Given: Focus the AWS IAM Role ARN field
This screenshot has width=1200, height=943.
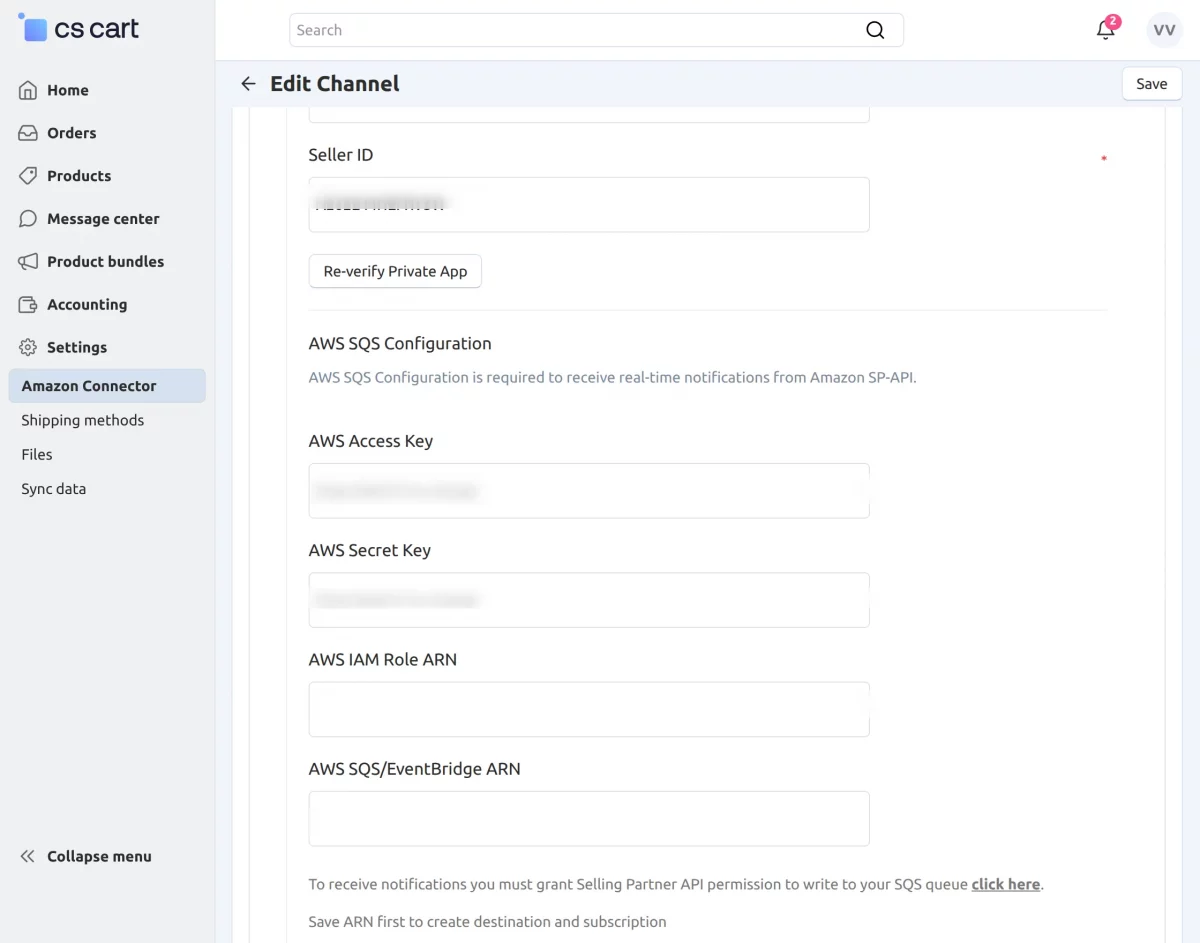Looking at the screenshot, I should point(589,709).
